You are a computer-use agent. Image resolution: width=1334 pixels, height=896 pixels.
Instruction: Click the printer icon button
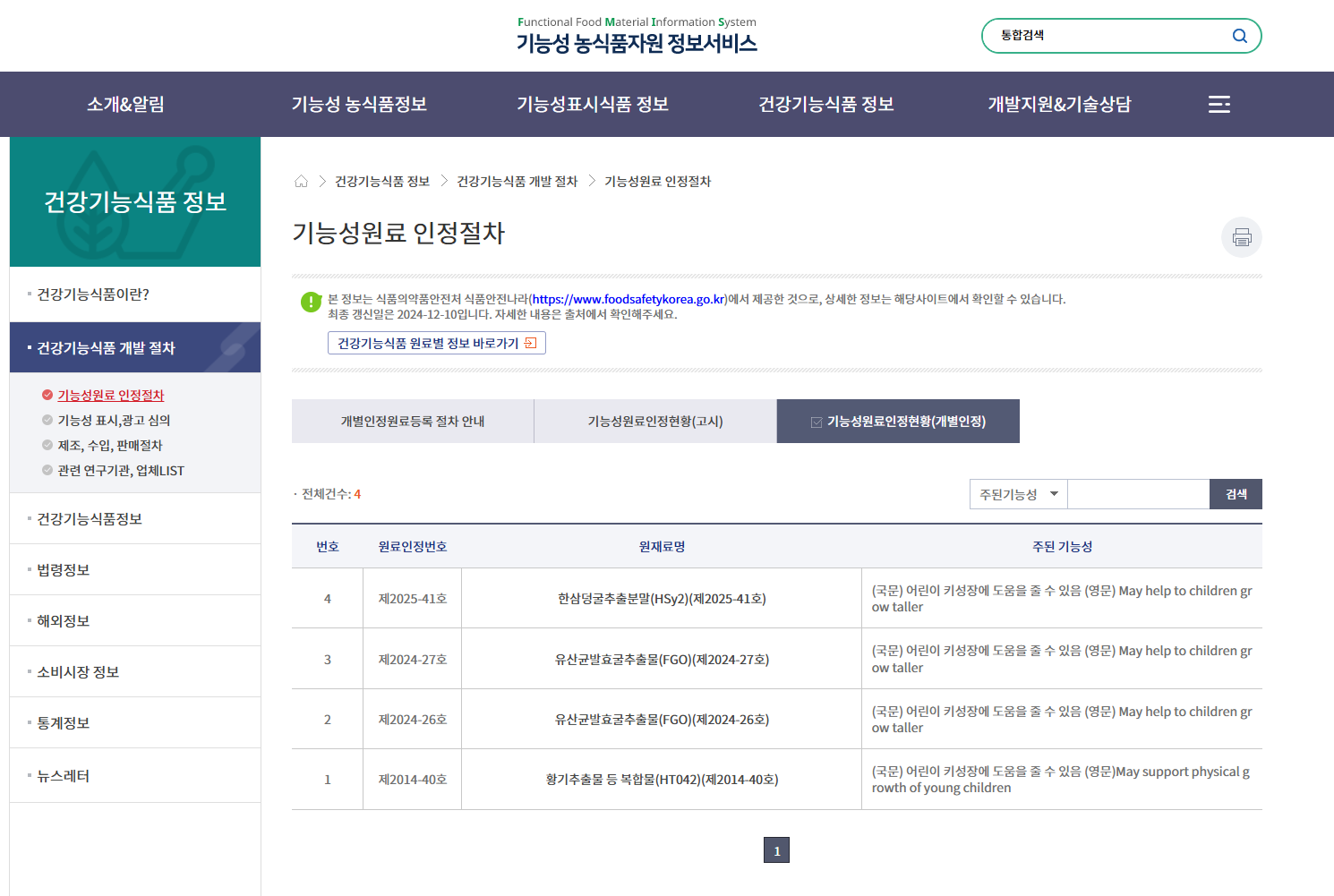[1241, 237]
